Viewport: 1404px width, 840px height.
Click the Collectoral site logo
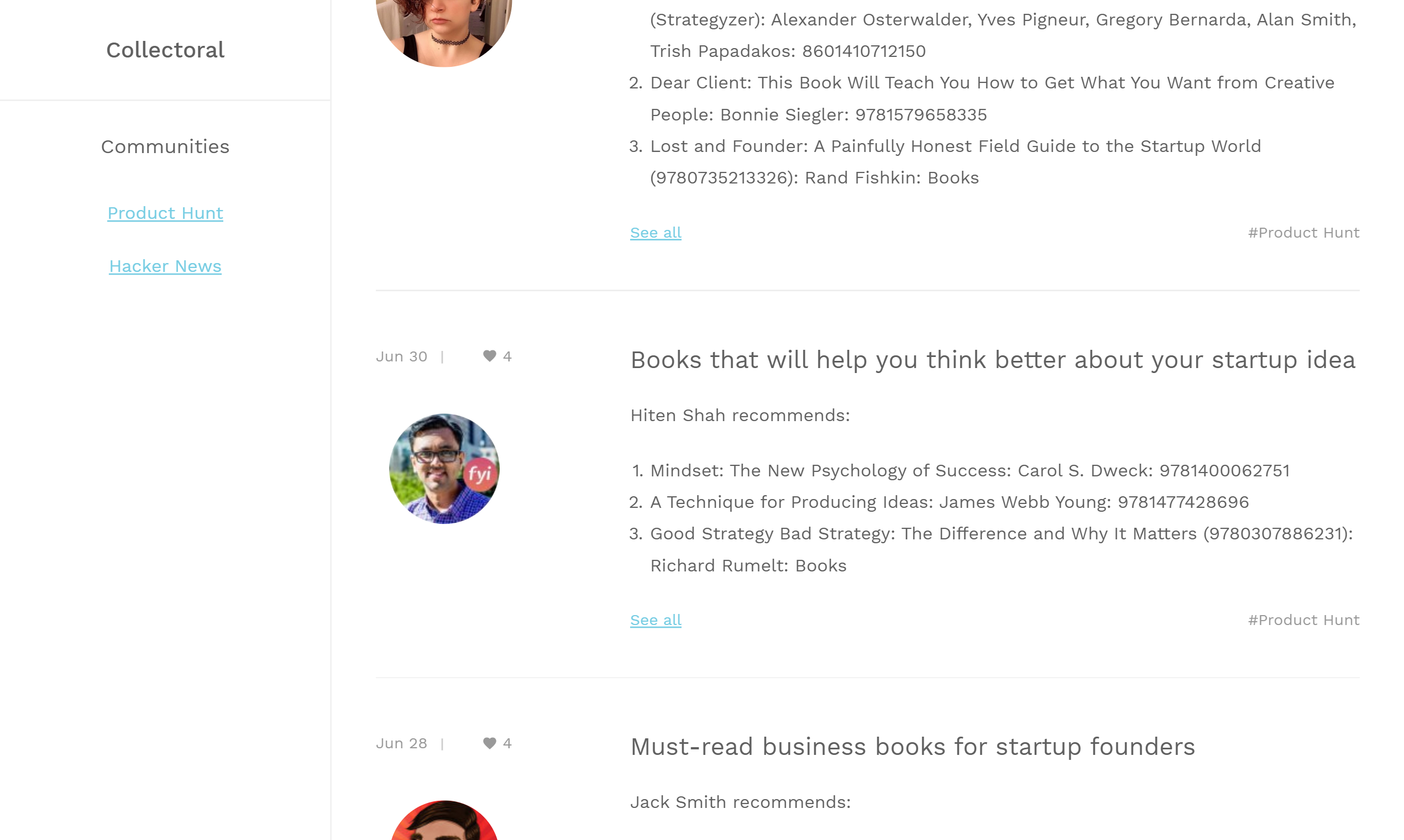165,50
